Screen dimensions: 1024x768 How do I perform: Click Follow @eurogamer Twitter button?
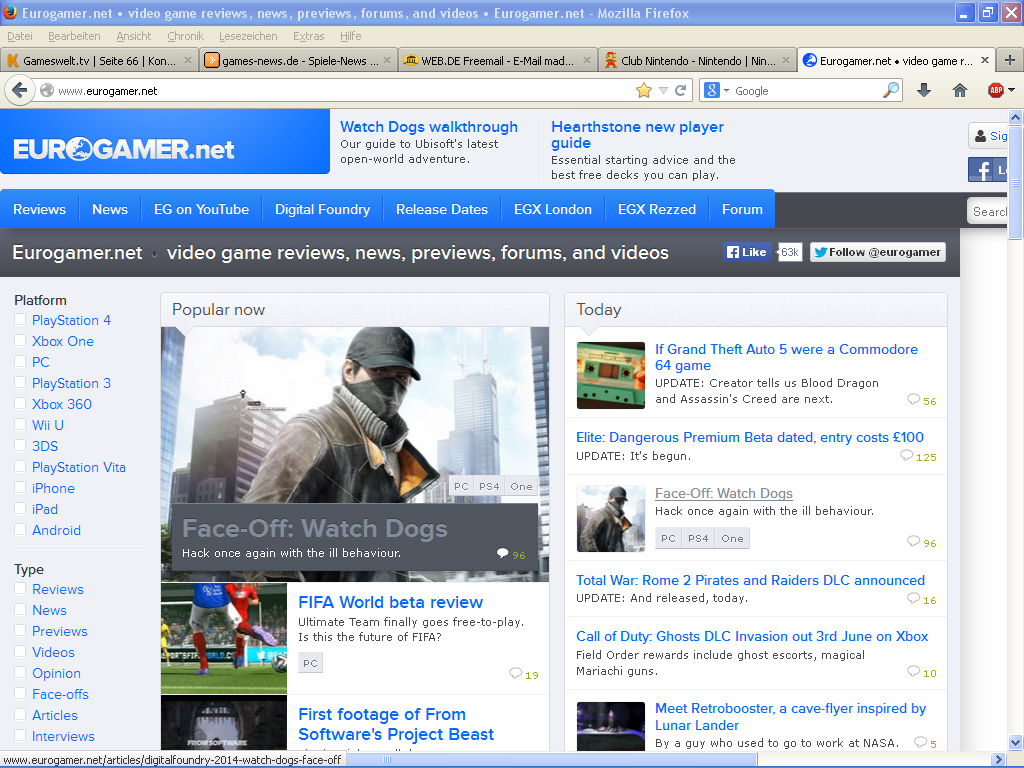(x=878, y=252)
